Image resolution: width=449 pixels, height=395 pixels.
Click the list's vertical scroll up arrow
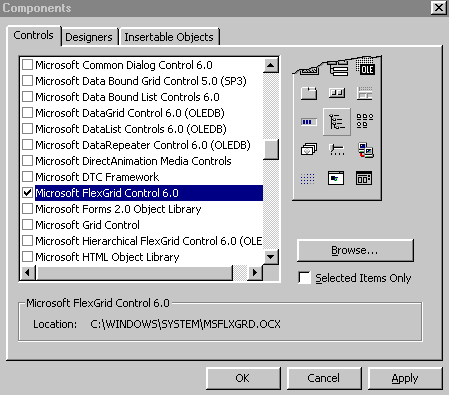271,65
